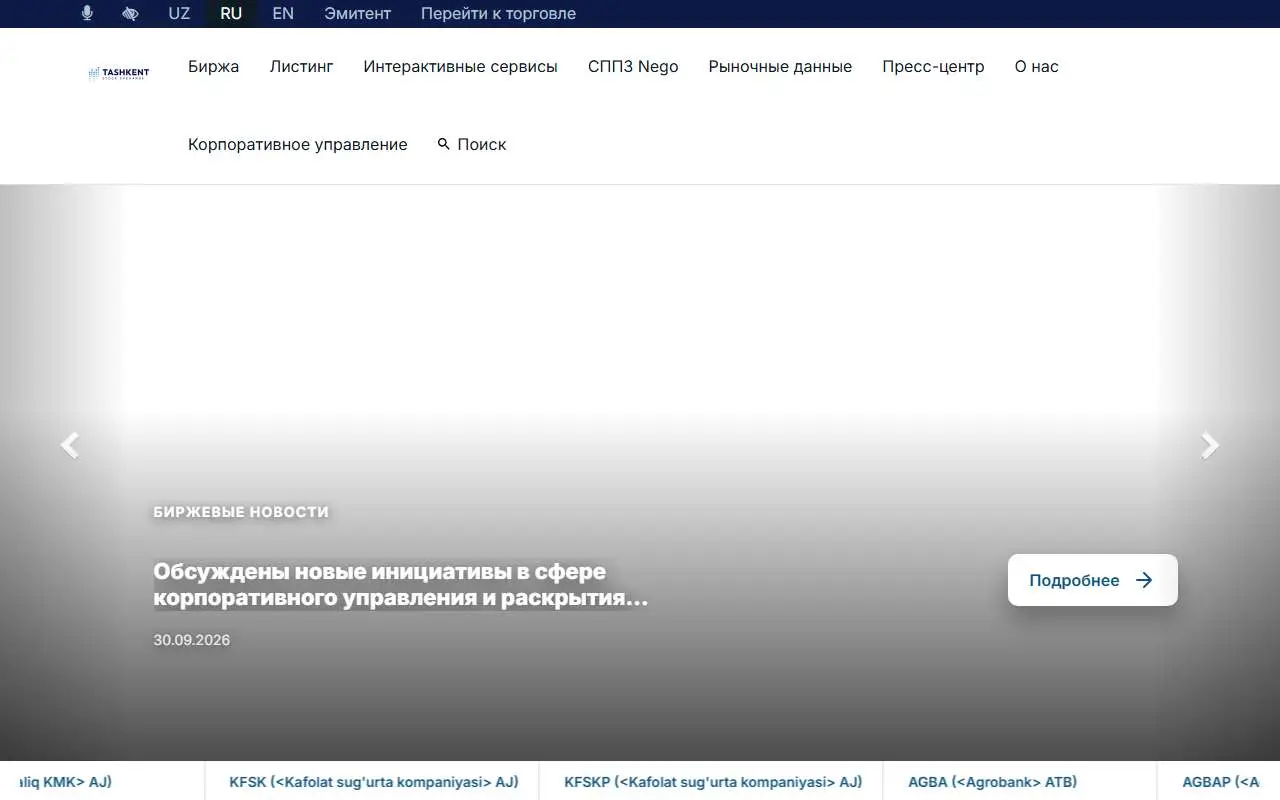Open the Пресс-центр menu

tap(933, 67)
